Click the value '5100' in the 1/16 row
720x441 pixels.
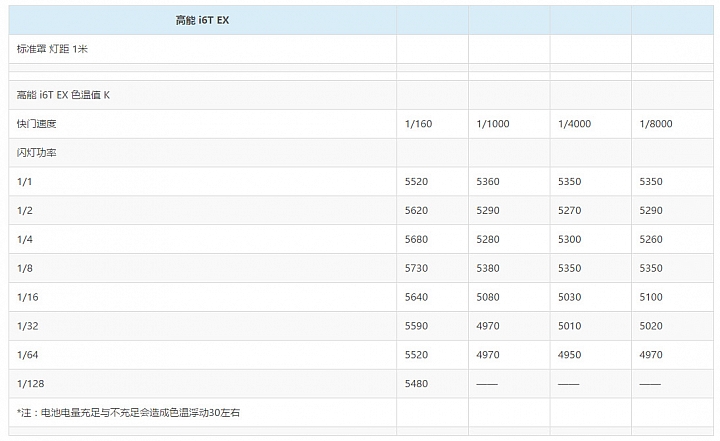point(651,298)
